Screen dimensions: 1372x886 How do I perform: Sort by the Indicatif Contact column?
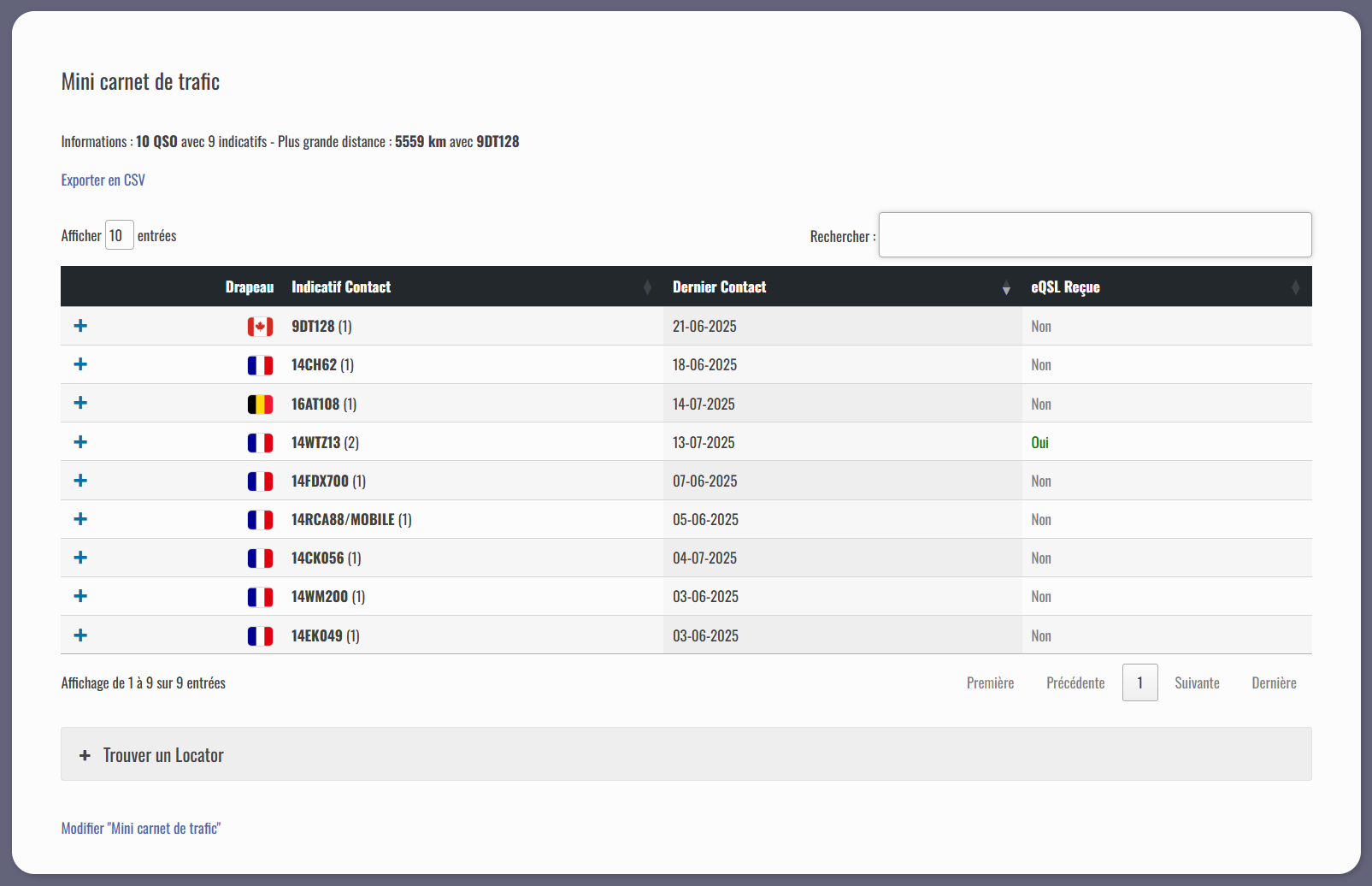341,287
